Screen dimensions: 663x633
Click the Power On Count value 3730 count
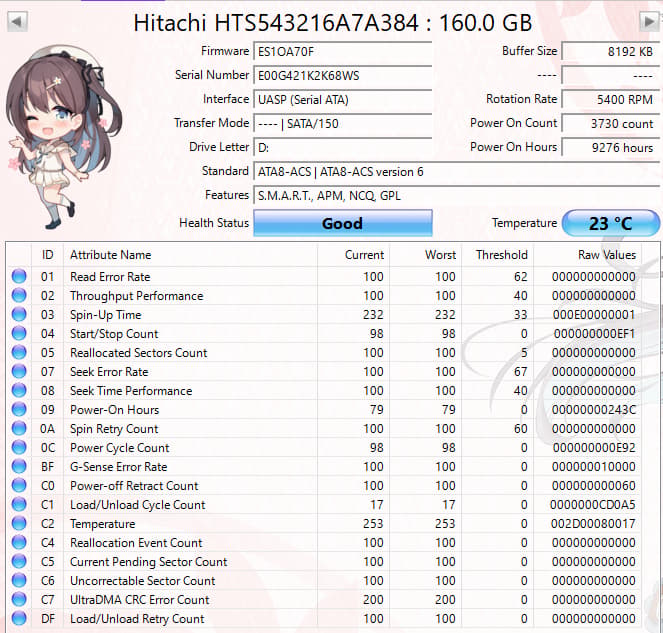pyautogui.click(x=611, y=123)
